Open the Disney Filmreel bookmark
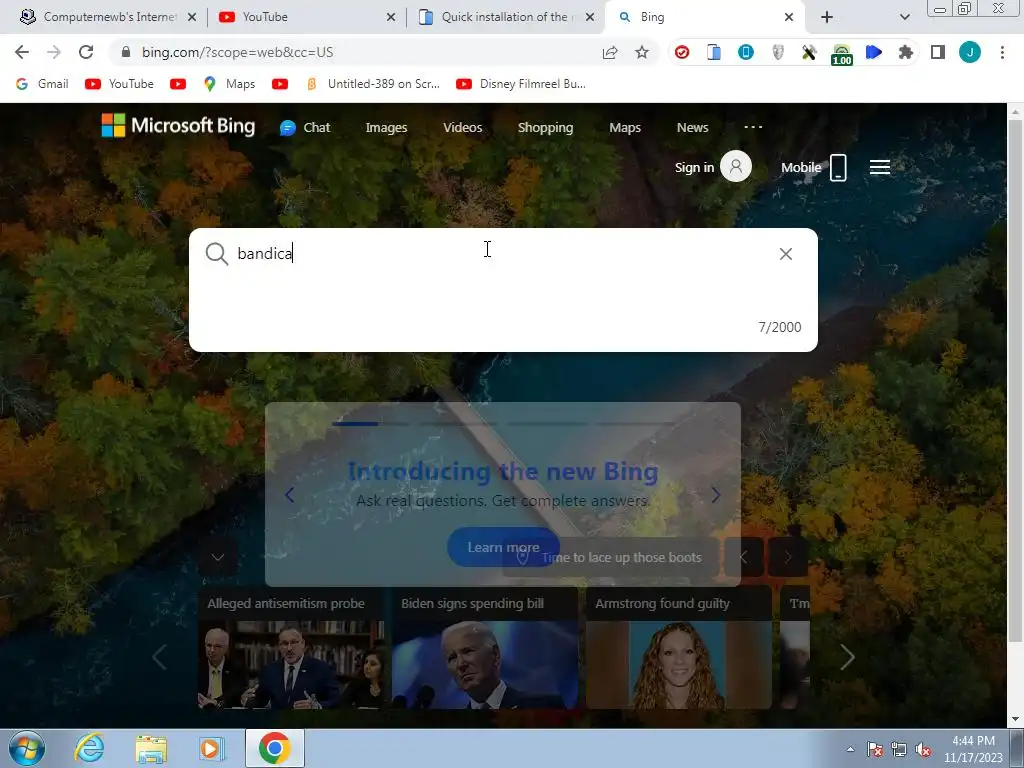 click(521, 84)
